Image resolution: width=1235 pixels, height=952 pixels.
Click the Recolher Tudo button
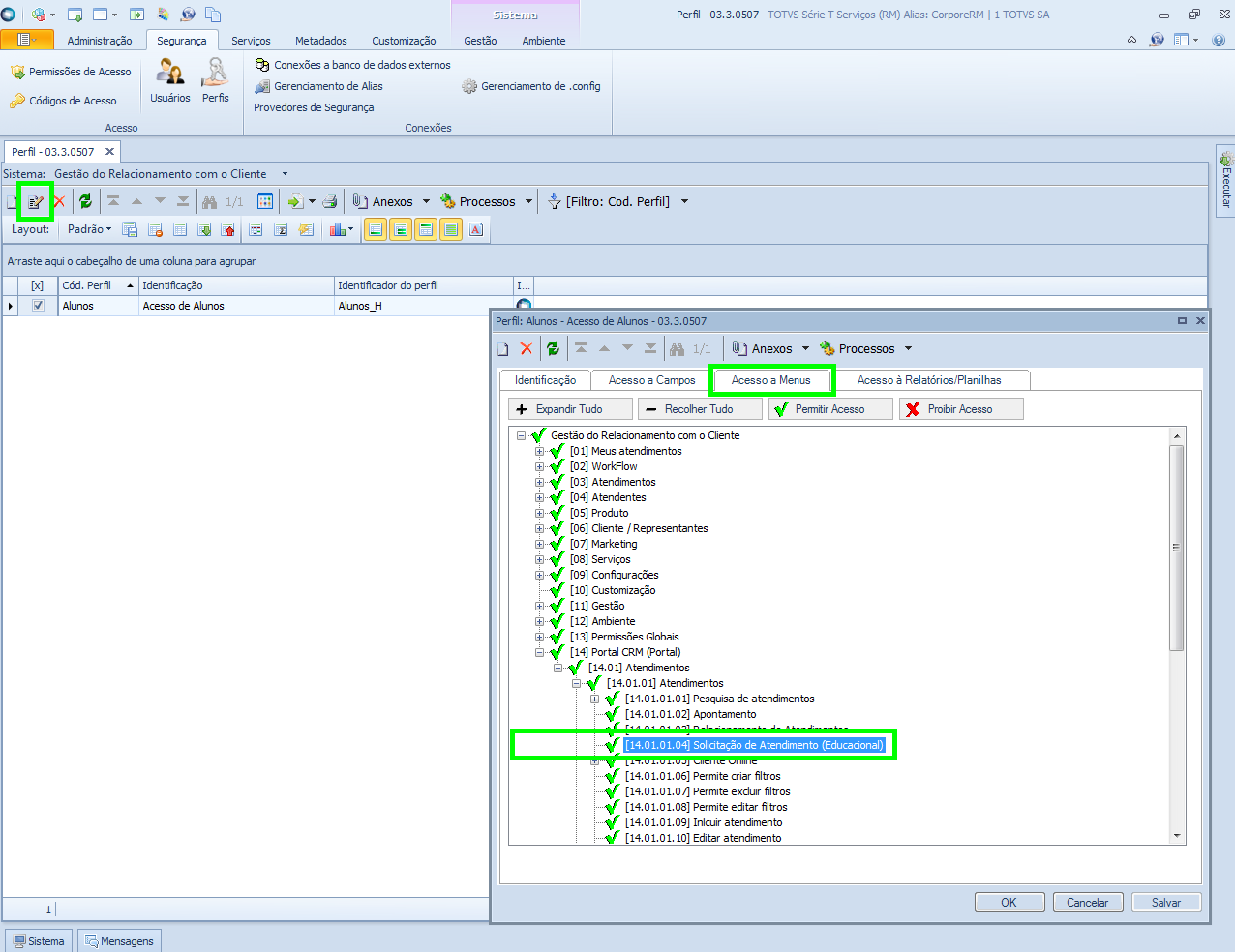700,409
